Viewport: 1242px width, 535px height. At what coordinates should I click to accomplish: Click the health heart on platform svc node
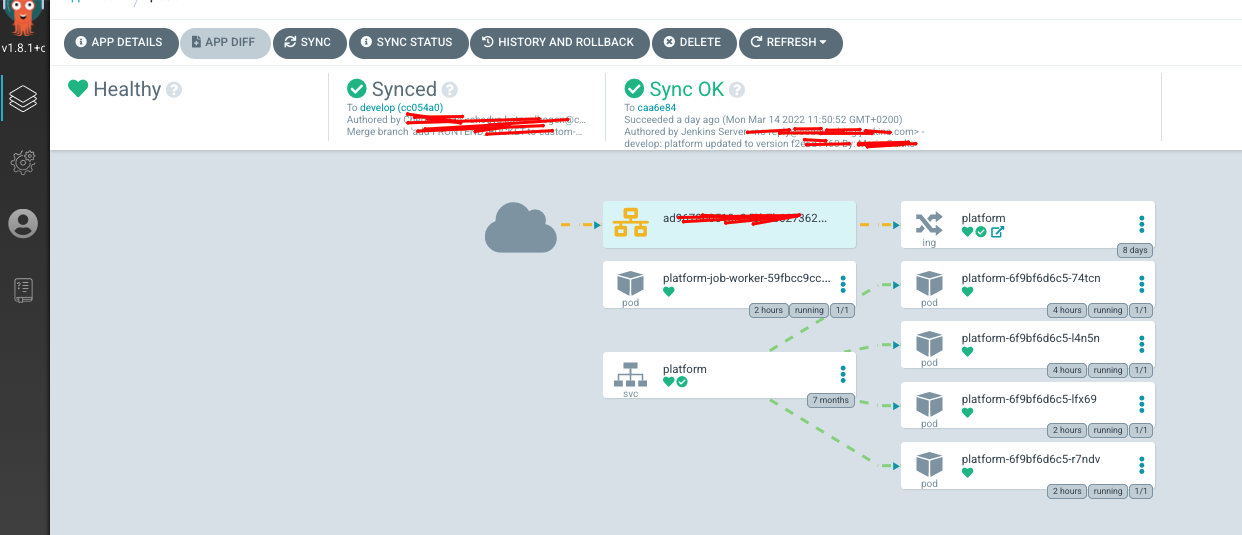click(x=669, y=382)
